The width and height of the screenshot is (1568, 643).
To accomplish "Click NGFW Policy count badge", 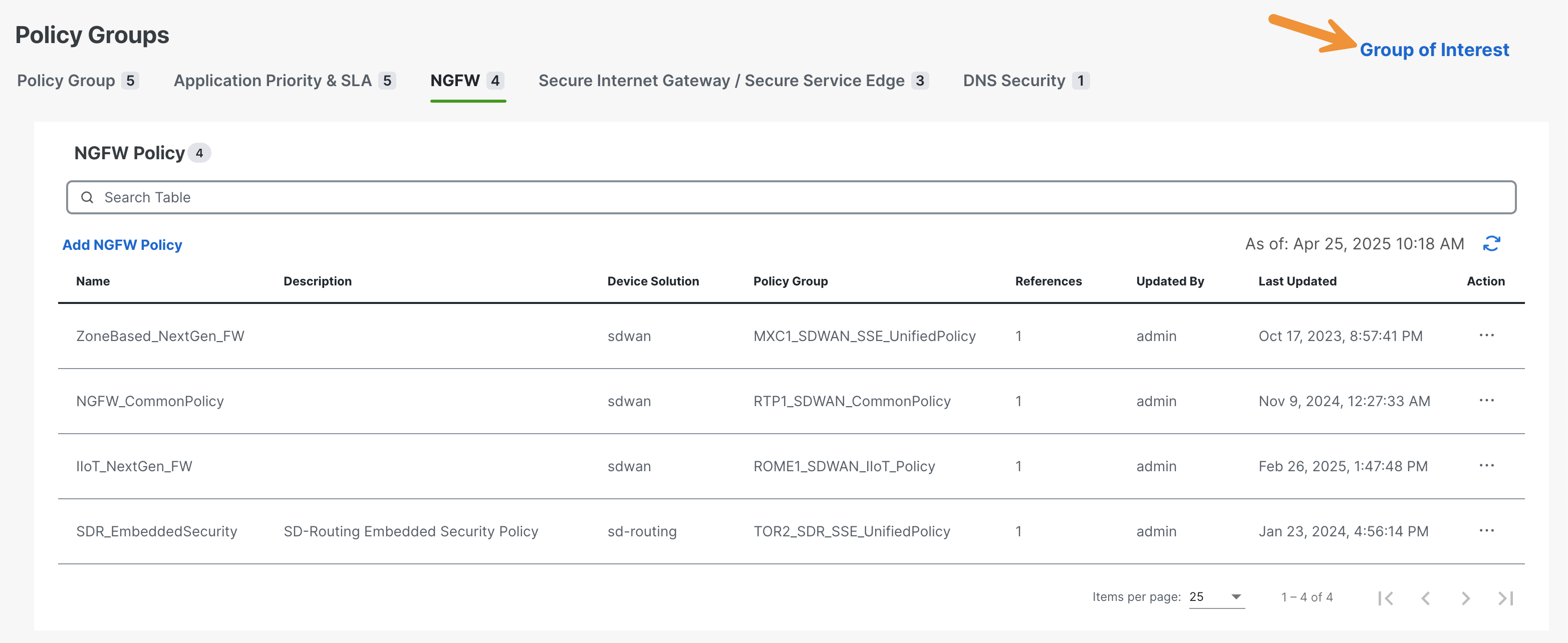I will 199,153.
